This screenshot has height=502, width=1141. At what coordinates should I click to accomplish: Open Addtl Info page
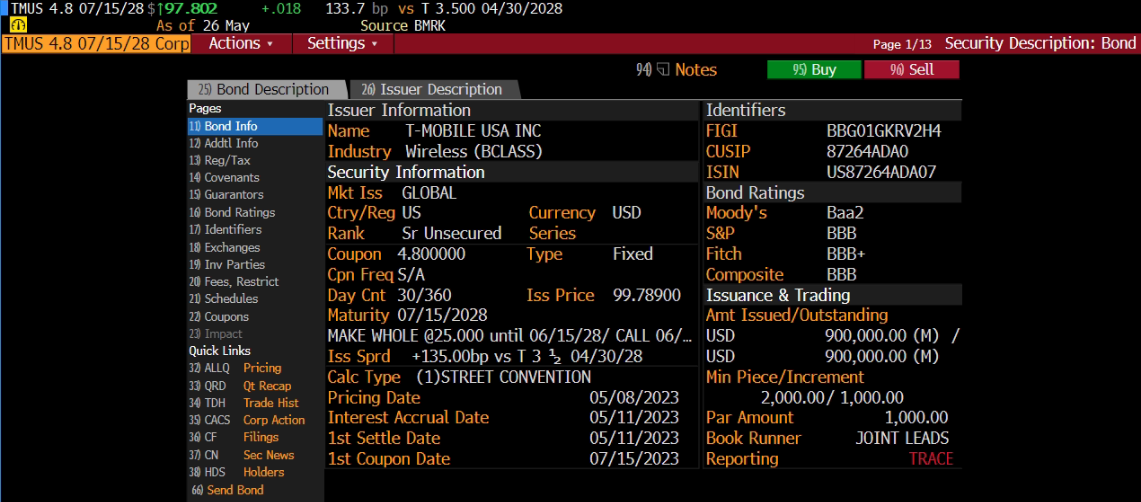tap(223, 143)
